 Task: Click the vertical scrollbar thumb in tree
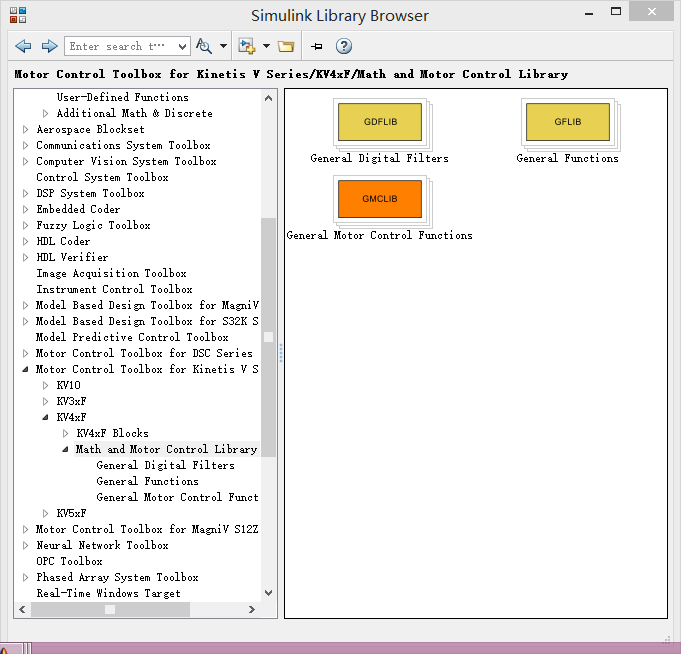click(x=268, y=337)
